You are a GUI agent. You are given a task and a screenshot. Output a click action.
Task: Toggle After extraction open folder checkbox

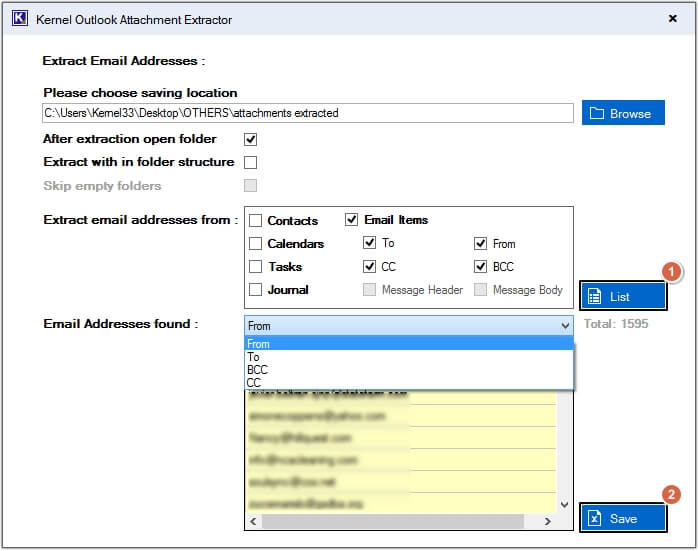(251, 140)
